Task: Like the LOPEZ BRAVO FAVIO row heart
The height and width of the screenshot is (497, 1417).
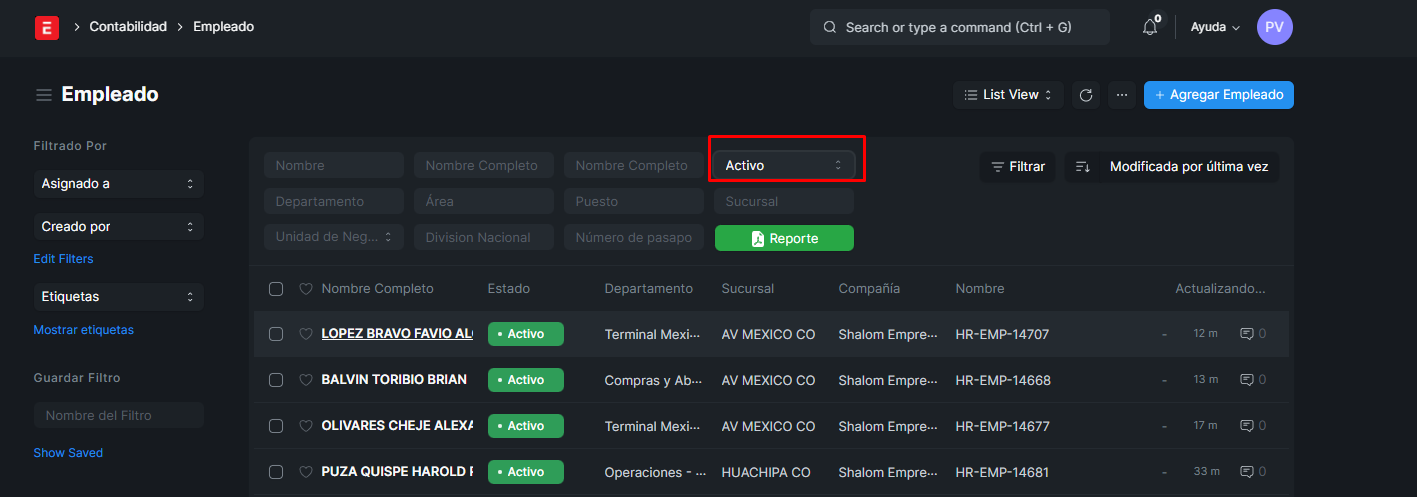Action: click(x=306, y=334)
